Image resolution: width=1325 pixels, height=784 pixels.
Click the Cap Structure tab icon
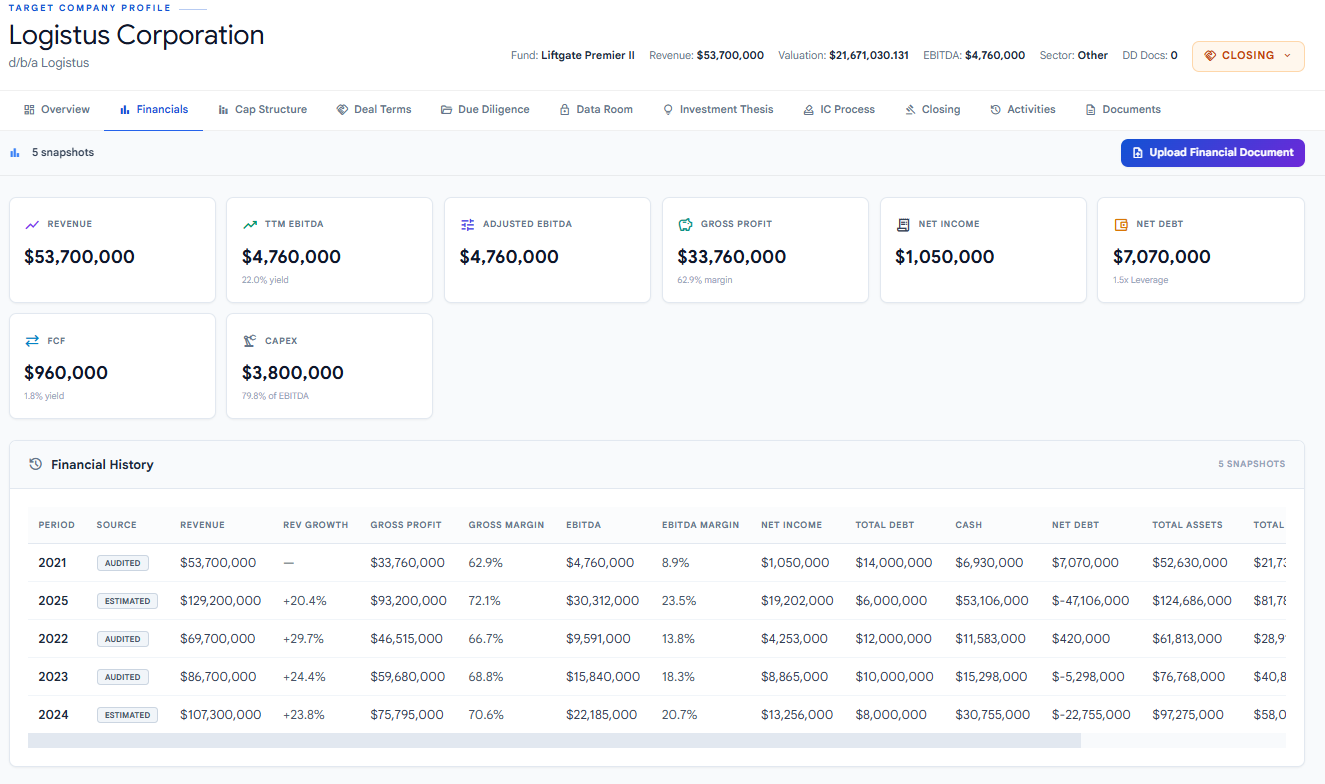point(223,110)
